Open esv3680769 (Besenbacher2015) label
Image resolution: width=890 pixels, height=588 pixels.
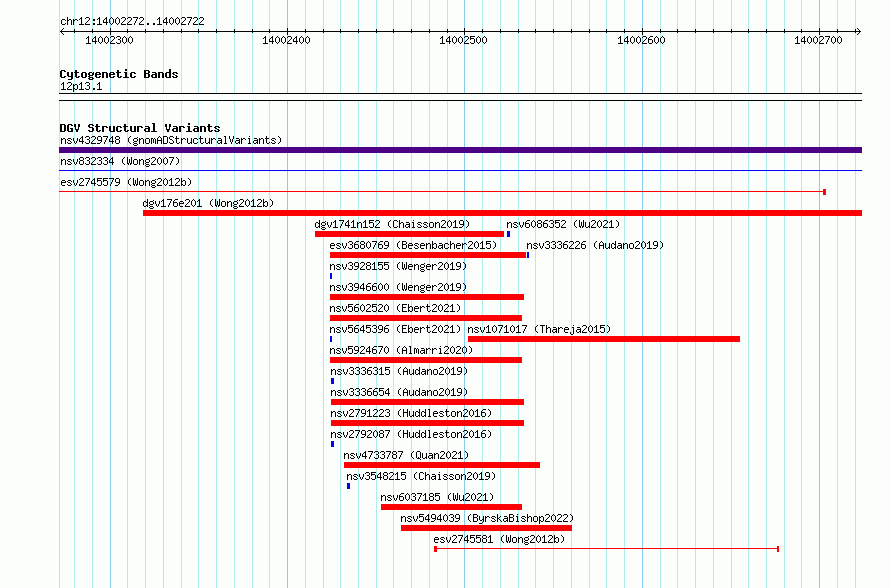(x=413, y=245)
